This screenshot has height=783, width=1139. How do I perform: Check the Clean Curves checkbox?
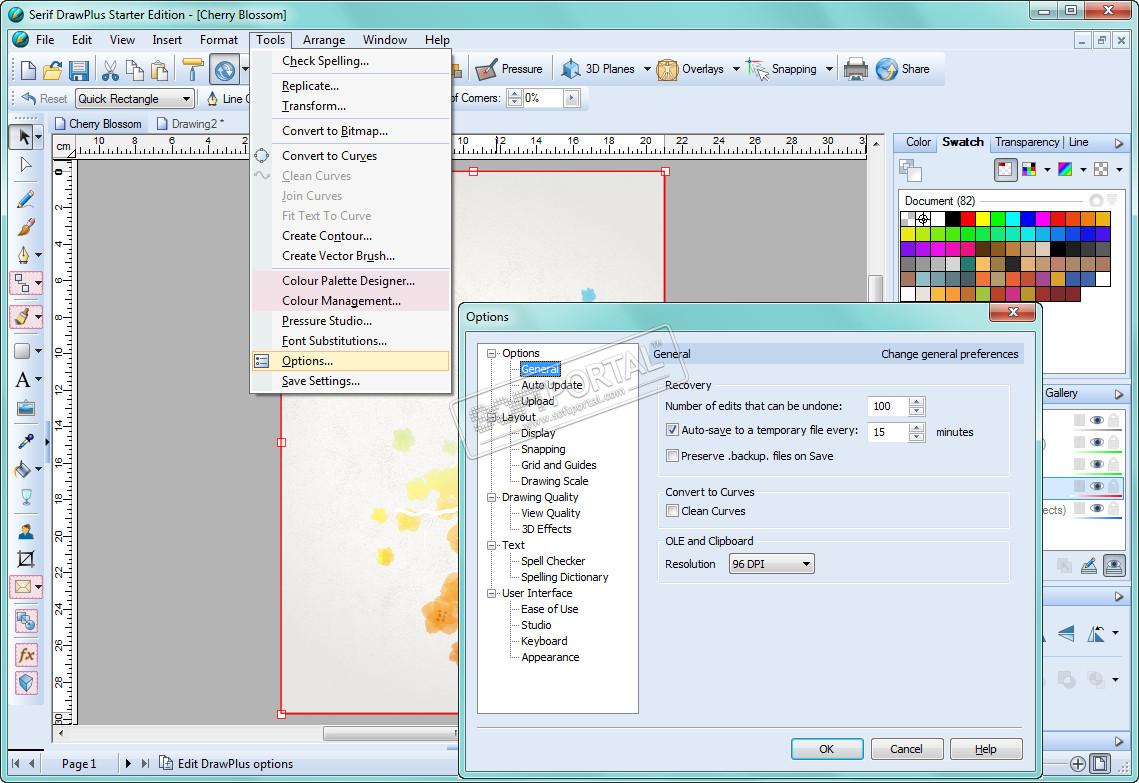pyautogui.click(x=672, y=511)
